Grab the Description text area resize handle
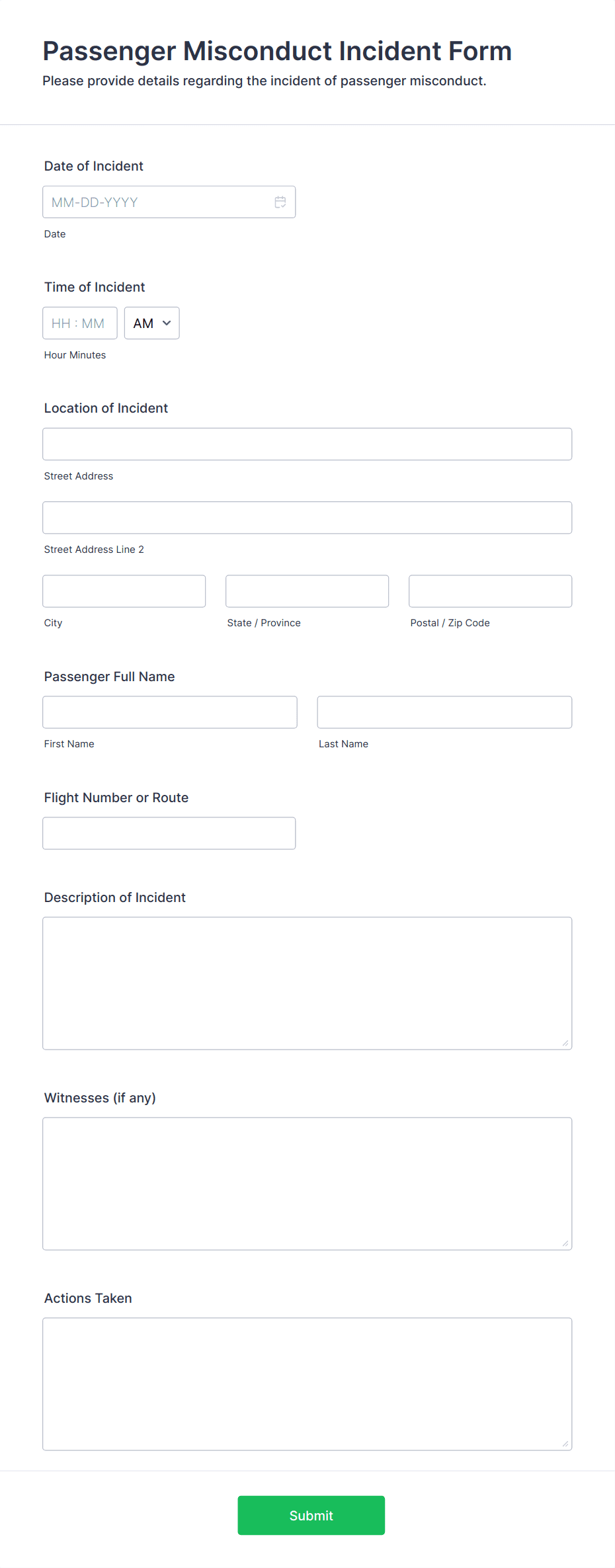This screenshot has width=615, height=1568. 565,1043
